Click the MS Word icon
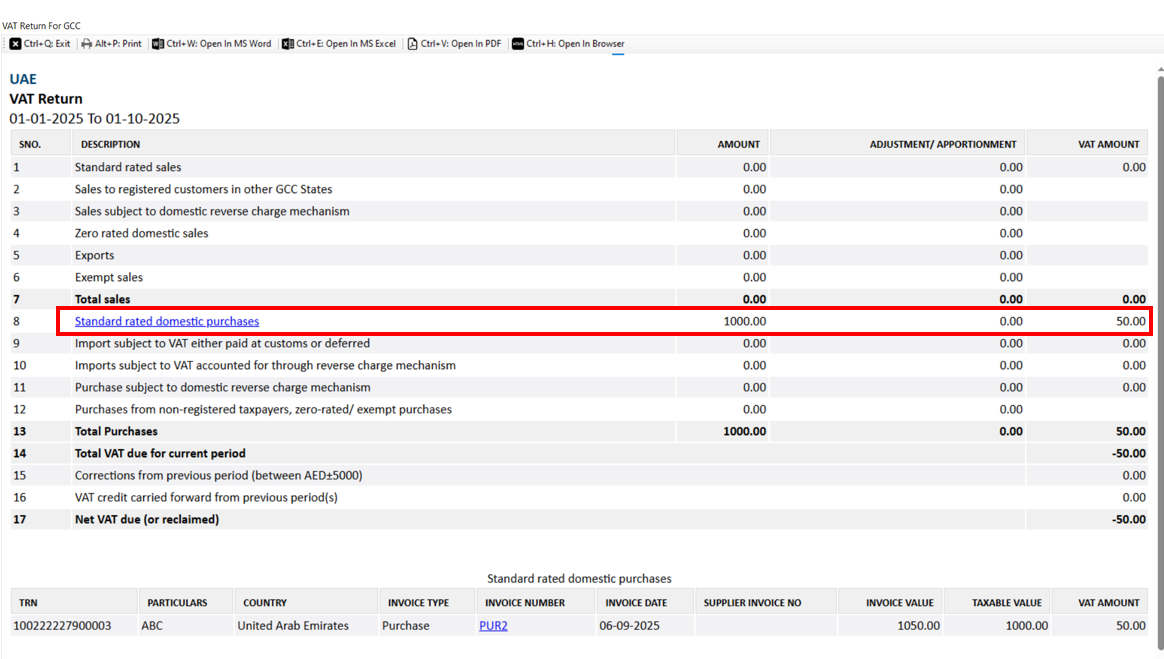Screen dimensions: 1164x659 (x=157, y=44)
